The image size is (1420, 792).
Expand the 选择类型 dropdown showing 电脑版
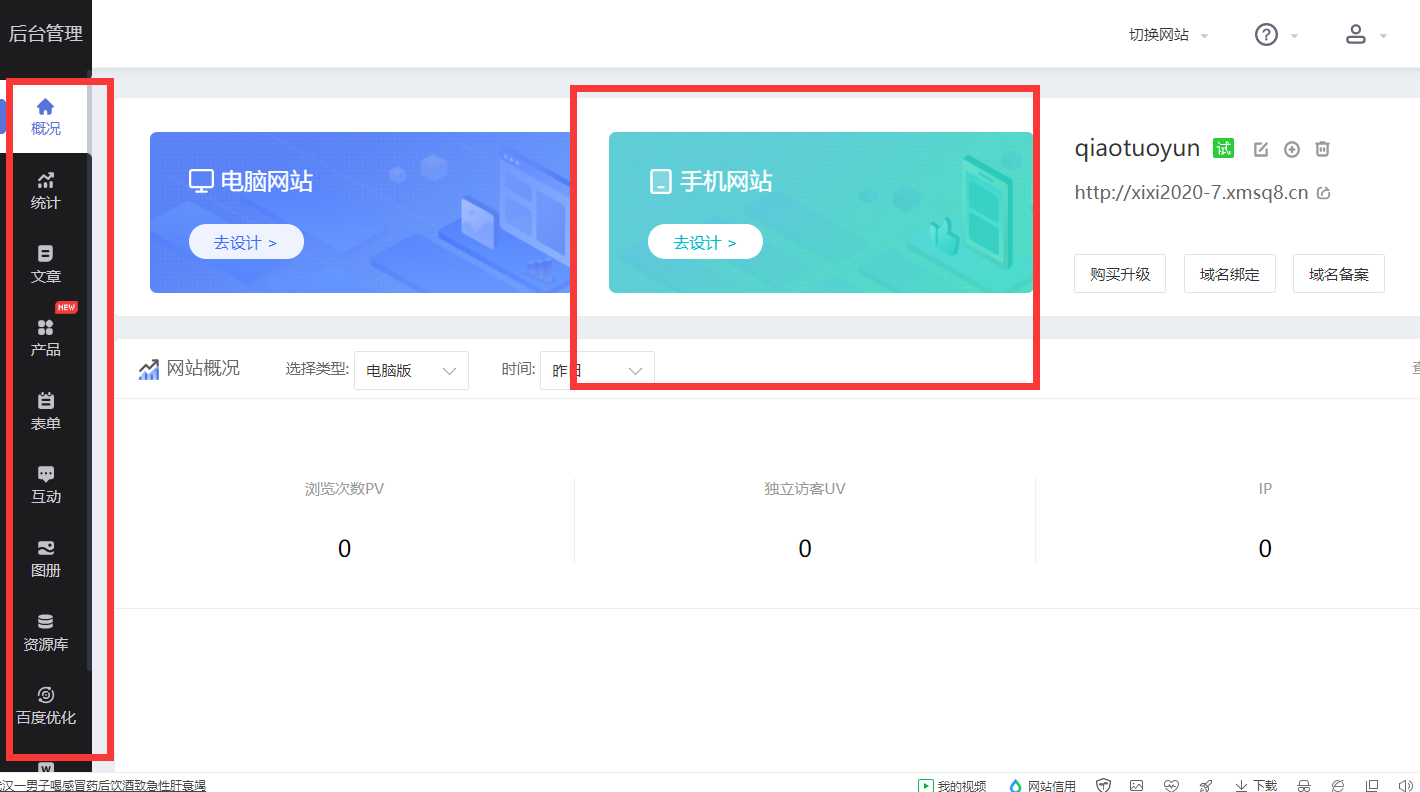coord(410,370)
